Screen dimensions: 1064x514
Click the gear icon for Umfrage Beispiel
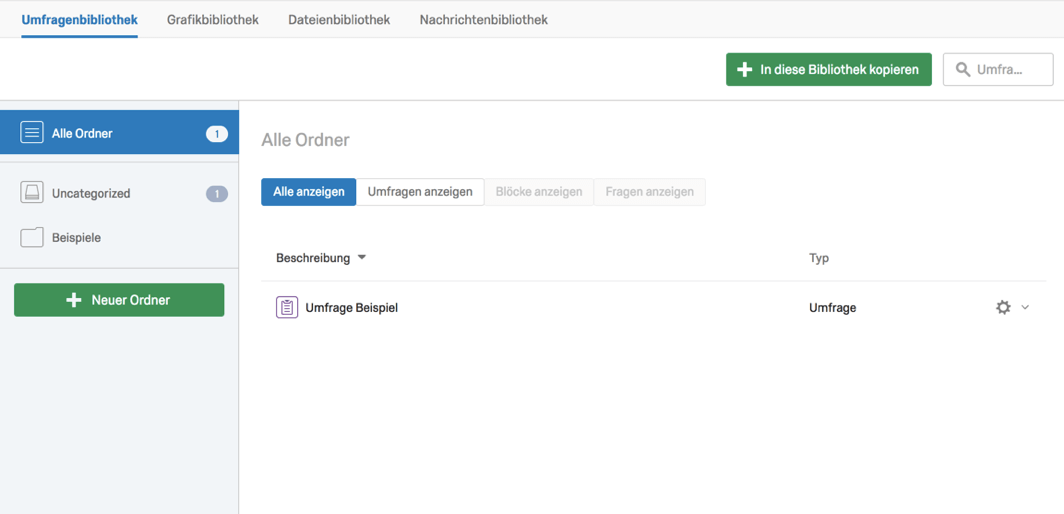tap(1003, 308)
